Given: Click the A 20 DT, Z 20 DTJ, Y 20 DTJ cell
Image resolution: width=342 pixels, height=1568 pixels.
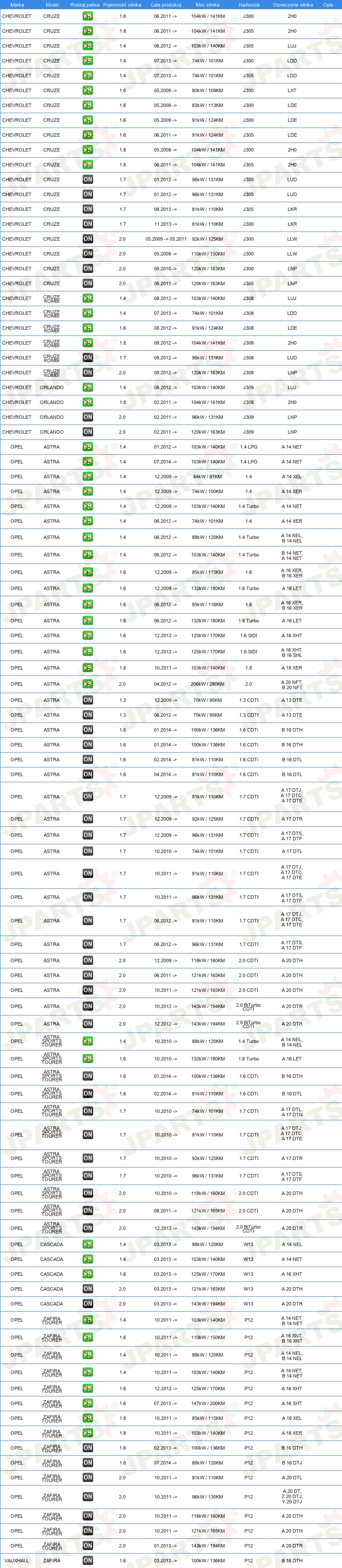Looking at the screenshot, I should click(292, 1497).
